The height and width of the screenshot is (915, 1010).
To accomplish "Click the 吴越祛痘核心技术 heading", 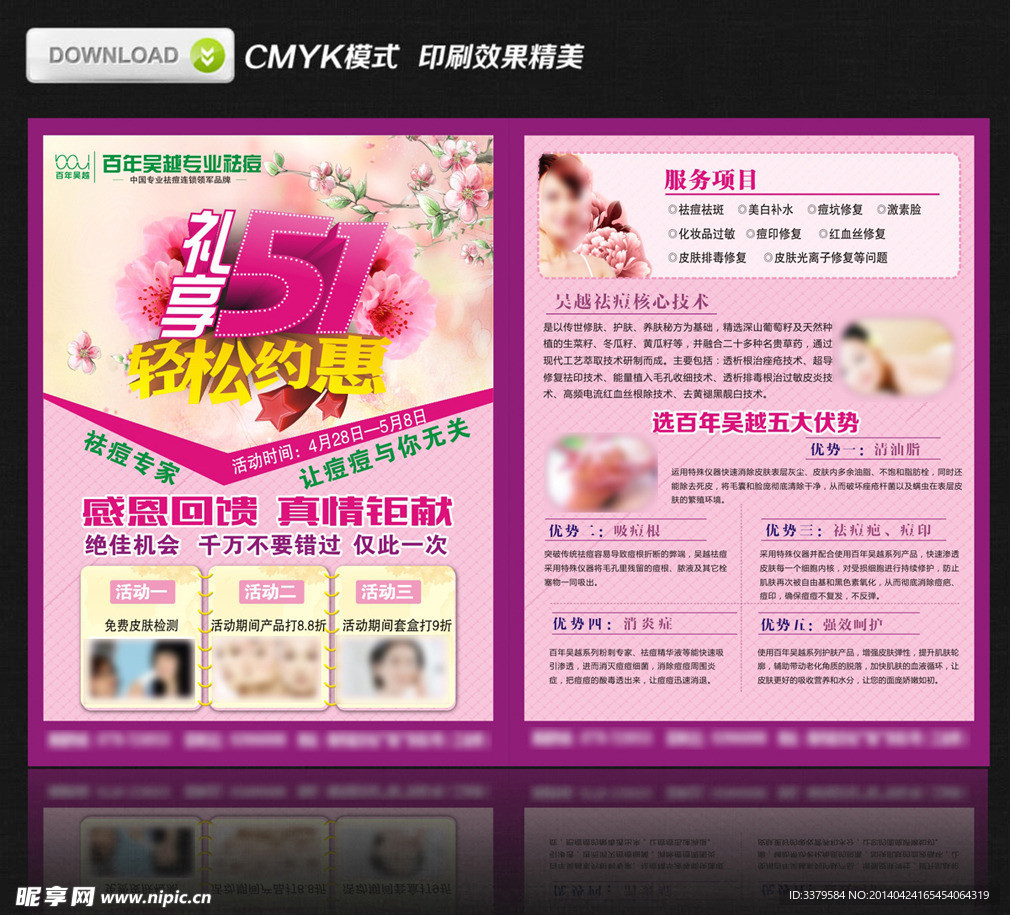I will click(x=632, y=301).
